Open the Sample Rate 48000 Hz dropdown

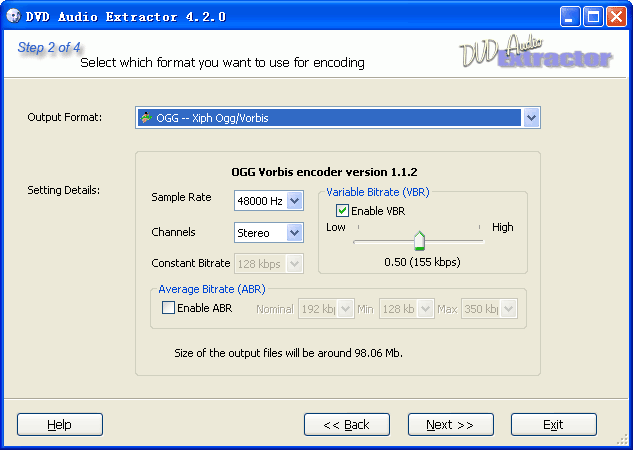[x=295, y=201]
